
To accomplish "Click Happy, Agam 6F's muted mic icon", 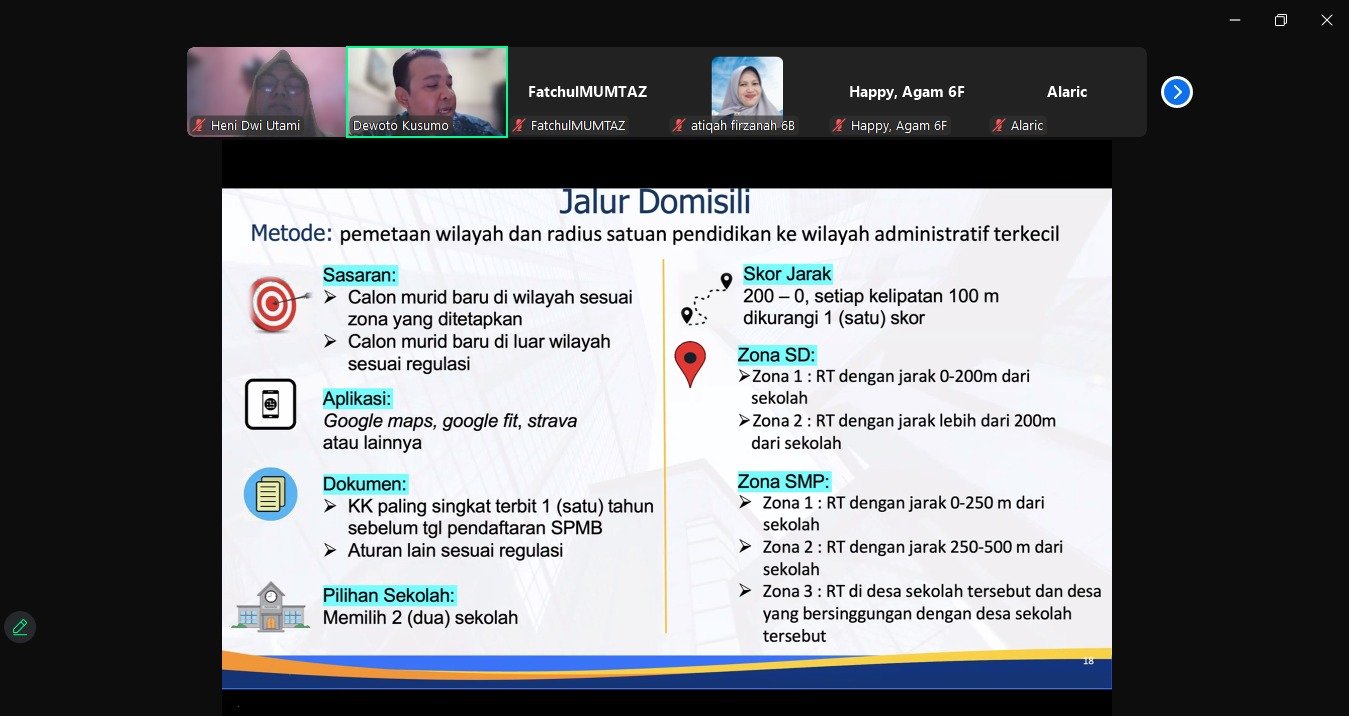I will (840, 126).
